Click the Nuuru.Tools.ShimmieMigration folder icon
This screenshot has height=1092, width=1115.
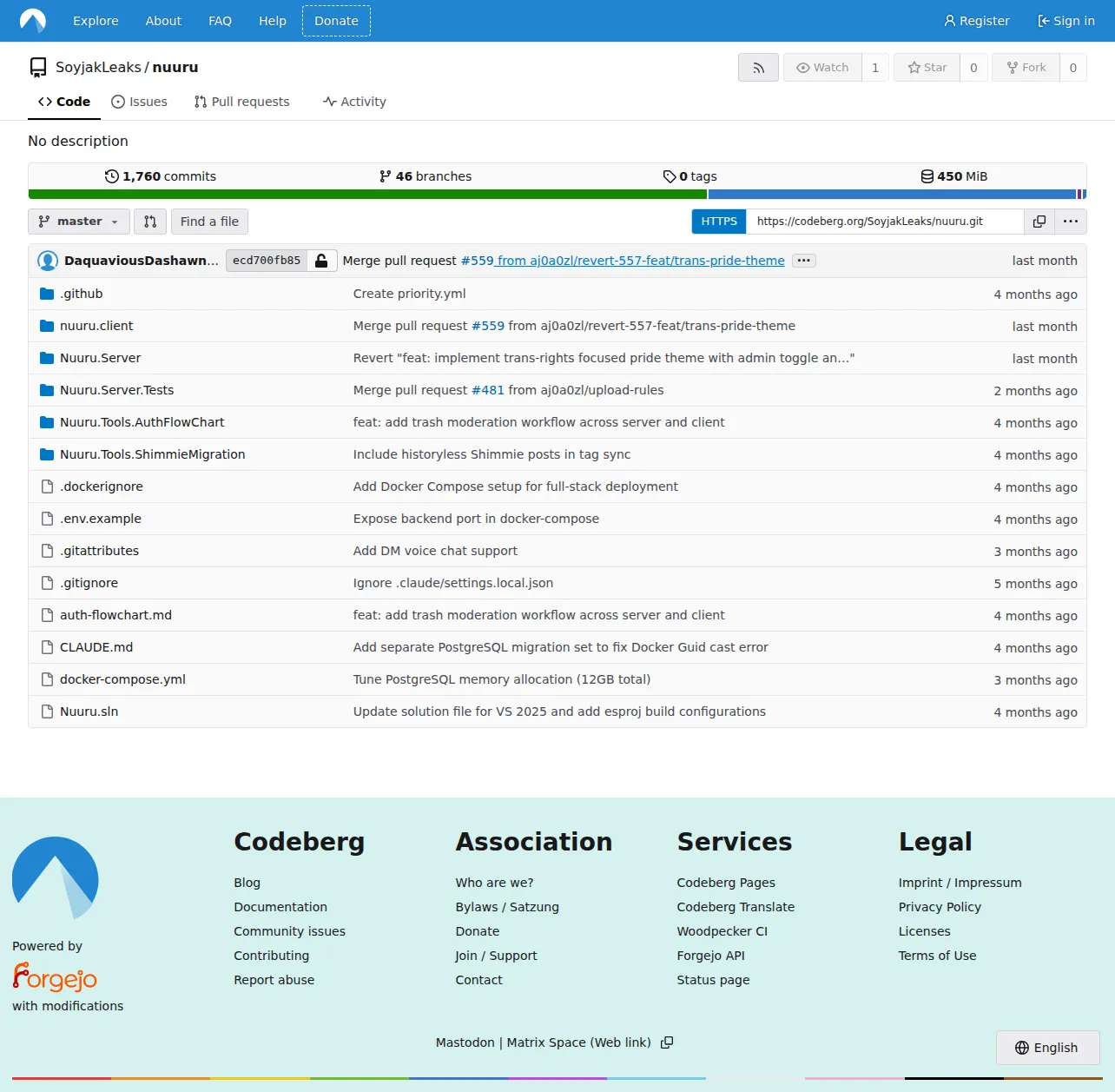pyautogui.click(x=47, y=454)
